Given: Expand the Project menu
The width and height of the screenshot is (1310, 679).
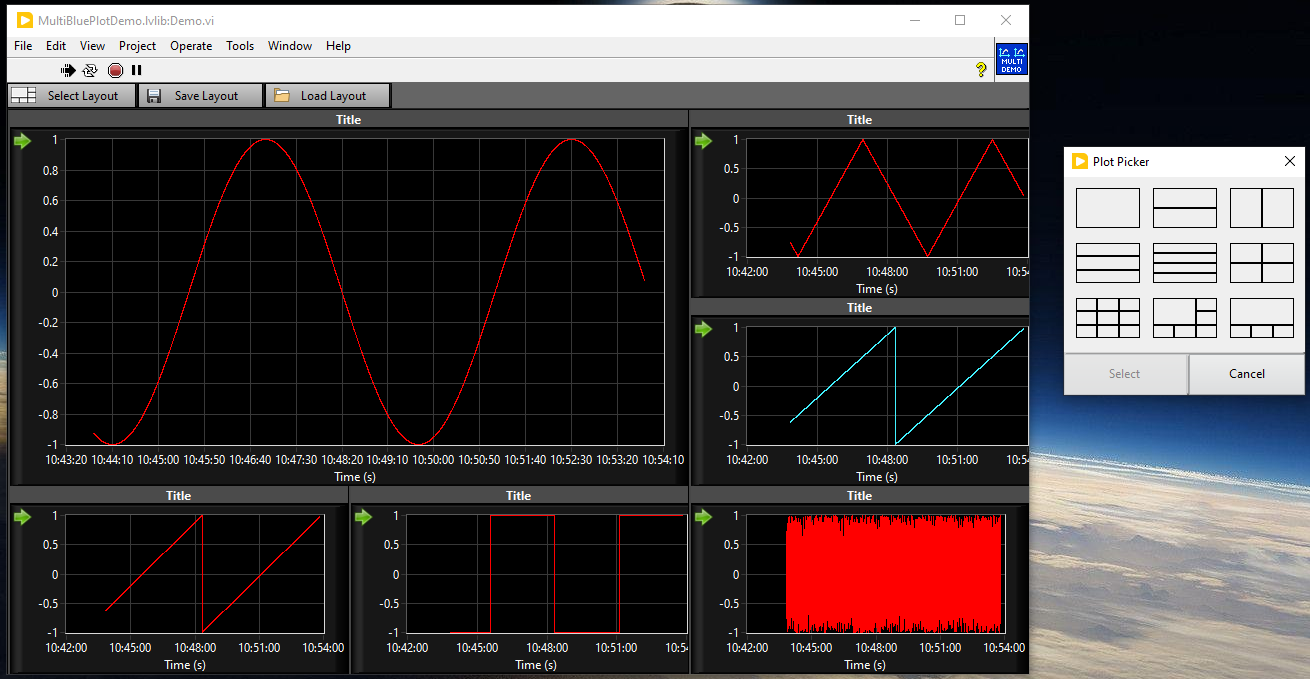Looking at the screenshot, I should tap(137, 46).
